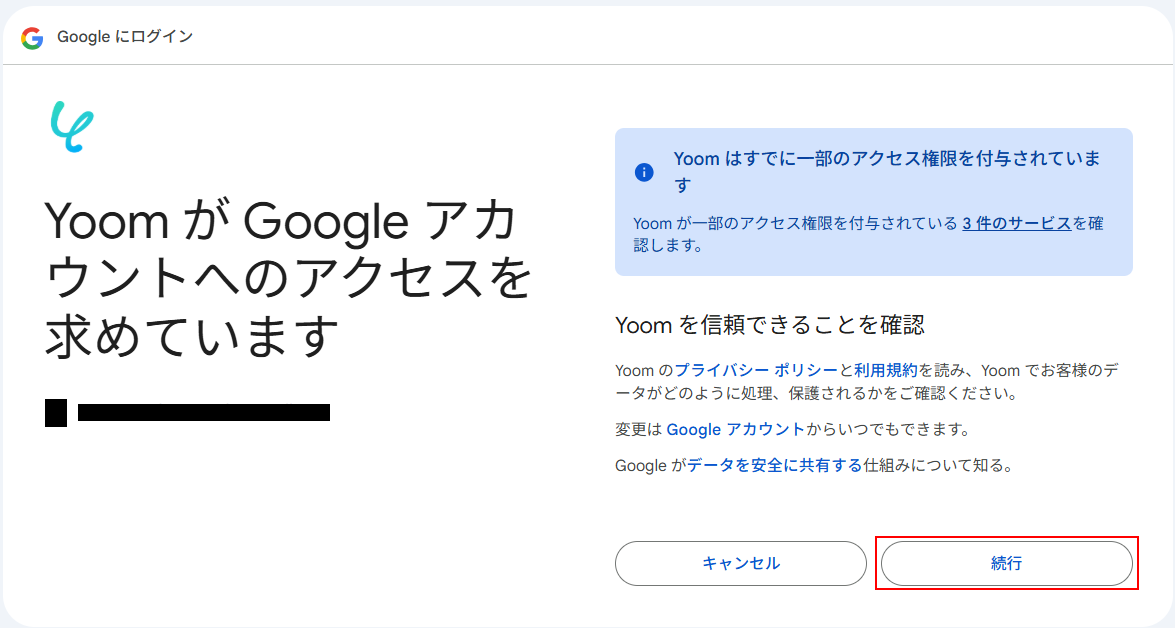This screenshot has height=628, width=1175.
Task: Click the turquoise Yoom logo
Action: click(x=72, y=127)
